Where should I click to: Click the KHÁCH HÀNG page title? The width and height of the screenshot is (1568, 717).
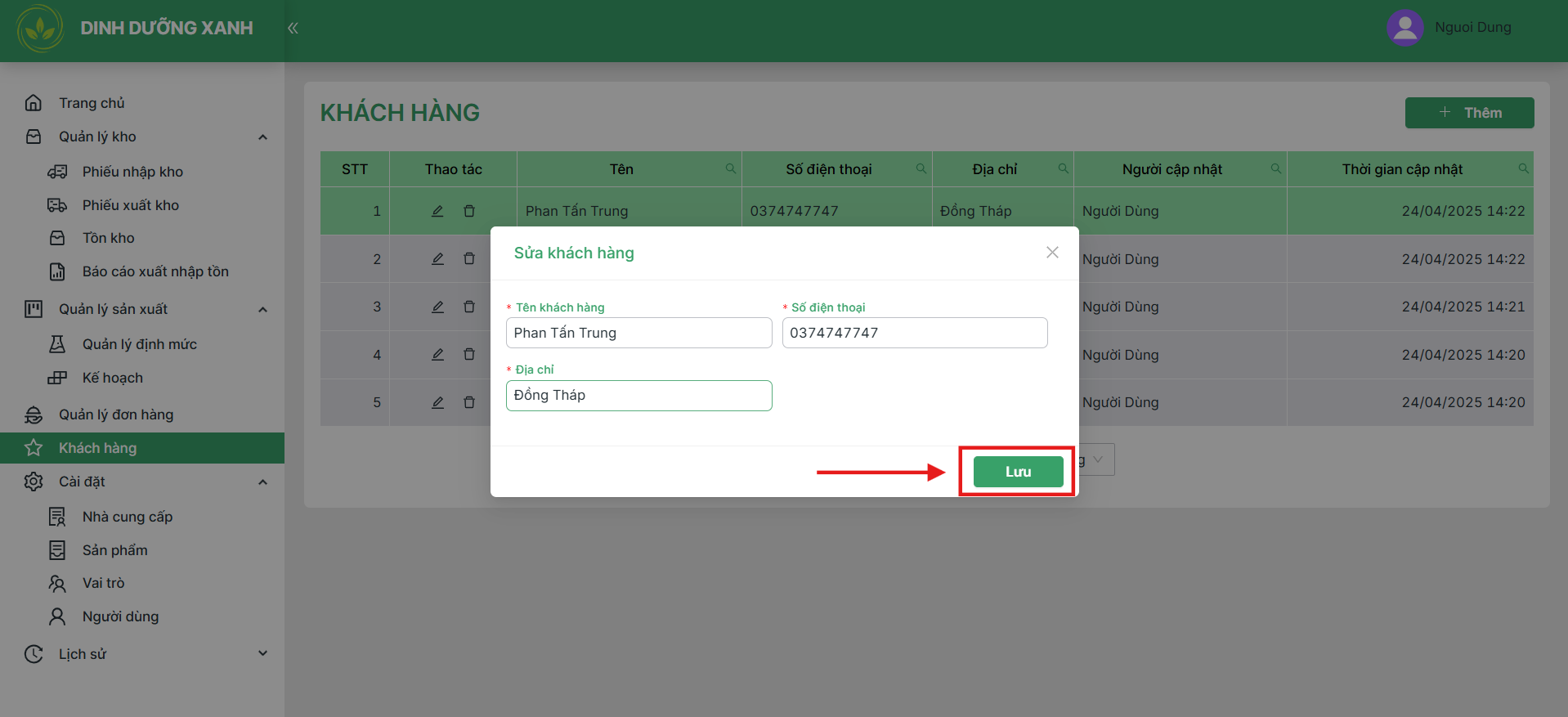(400, 113)
